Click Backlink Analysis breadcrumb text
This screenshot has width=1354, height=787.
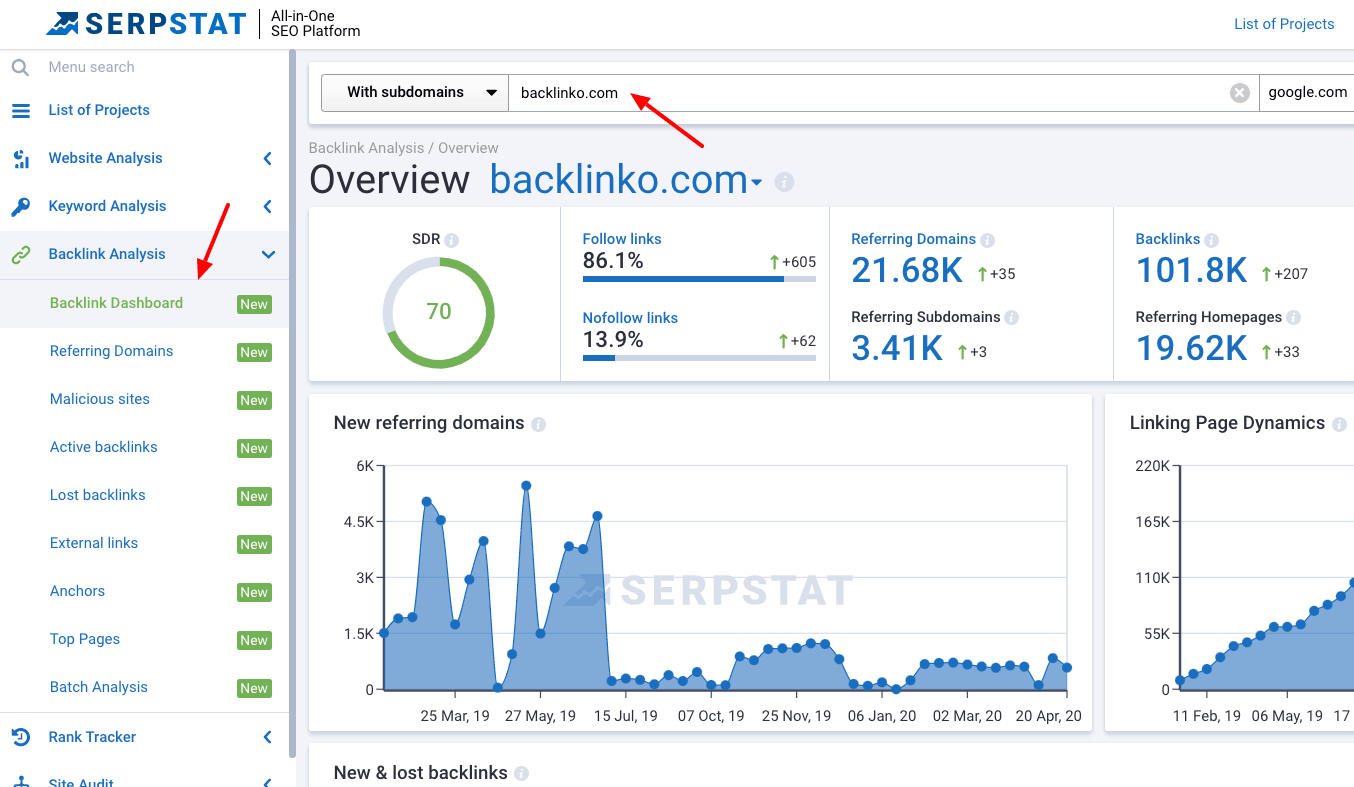(x=366, y=148)
